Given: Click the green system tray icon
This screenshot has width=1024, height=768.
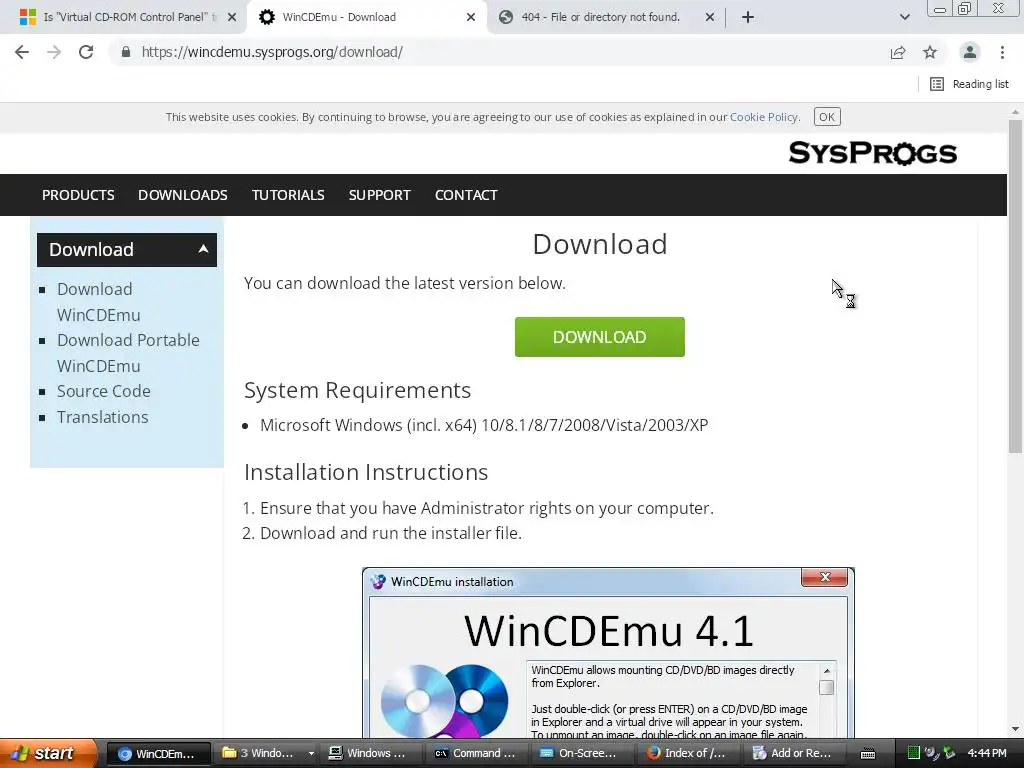Looking at the screenshot, I should point(914,753).
